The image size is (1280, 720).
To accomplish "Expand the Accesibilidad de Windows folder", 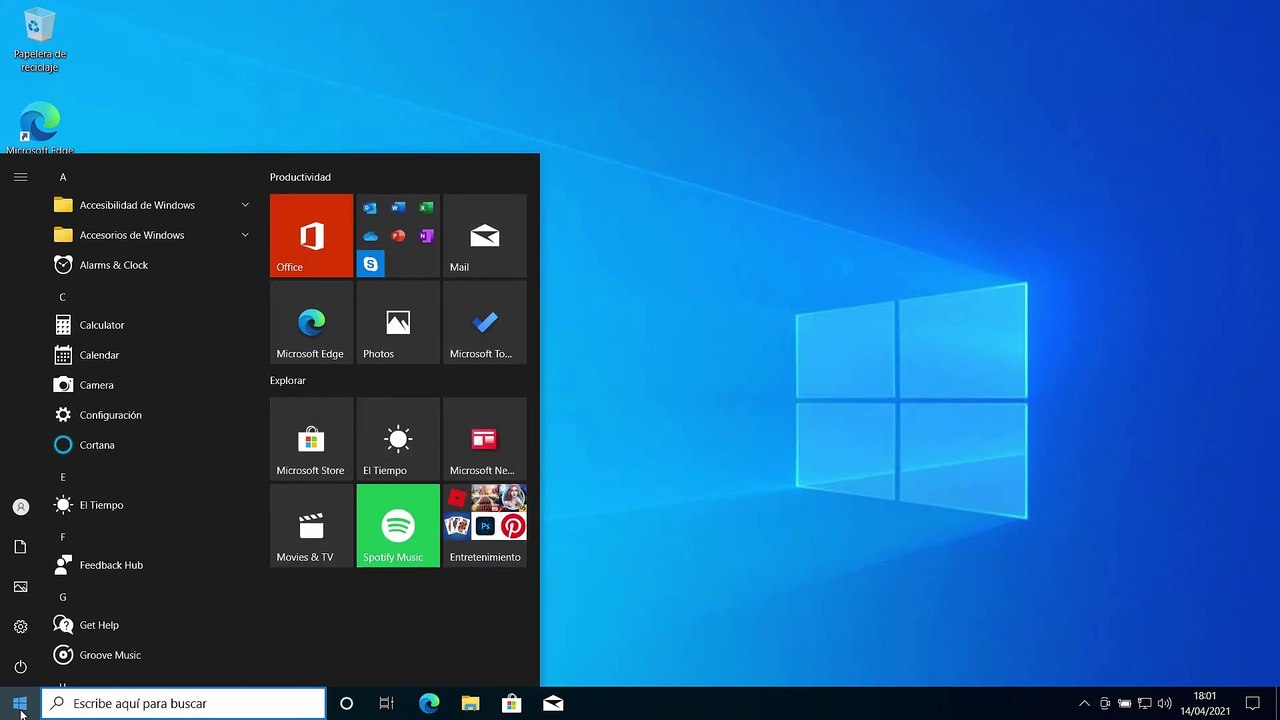I will tap(150, 205).
